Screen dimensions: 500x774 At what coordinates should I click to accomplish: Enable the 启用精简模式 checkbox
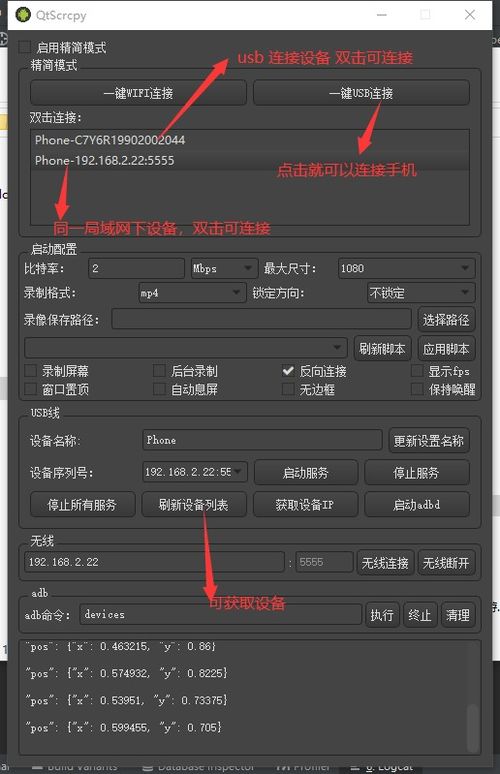(x=24, y=47)
